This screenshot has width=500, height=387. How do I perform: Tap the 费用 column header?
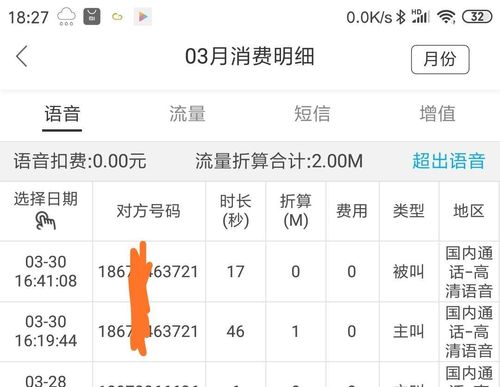(352, 211)
